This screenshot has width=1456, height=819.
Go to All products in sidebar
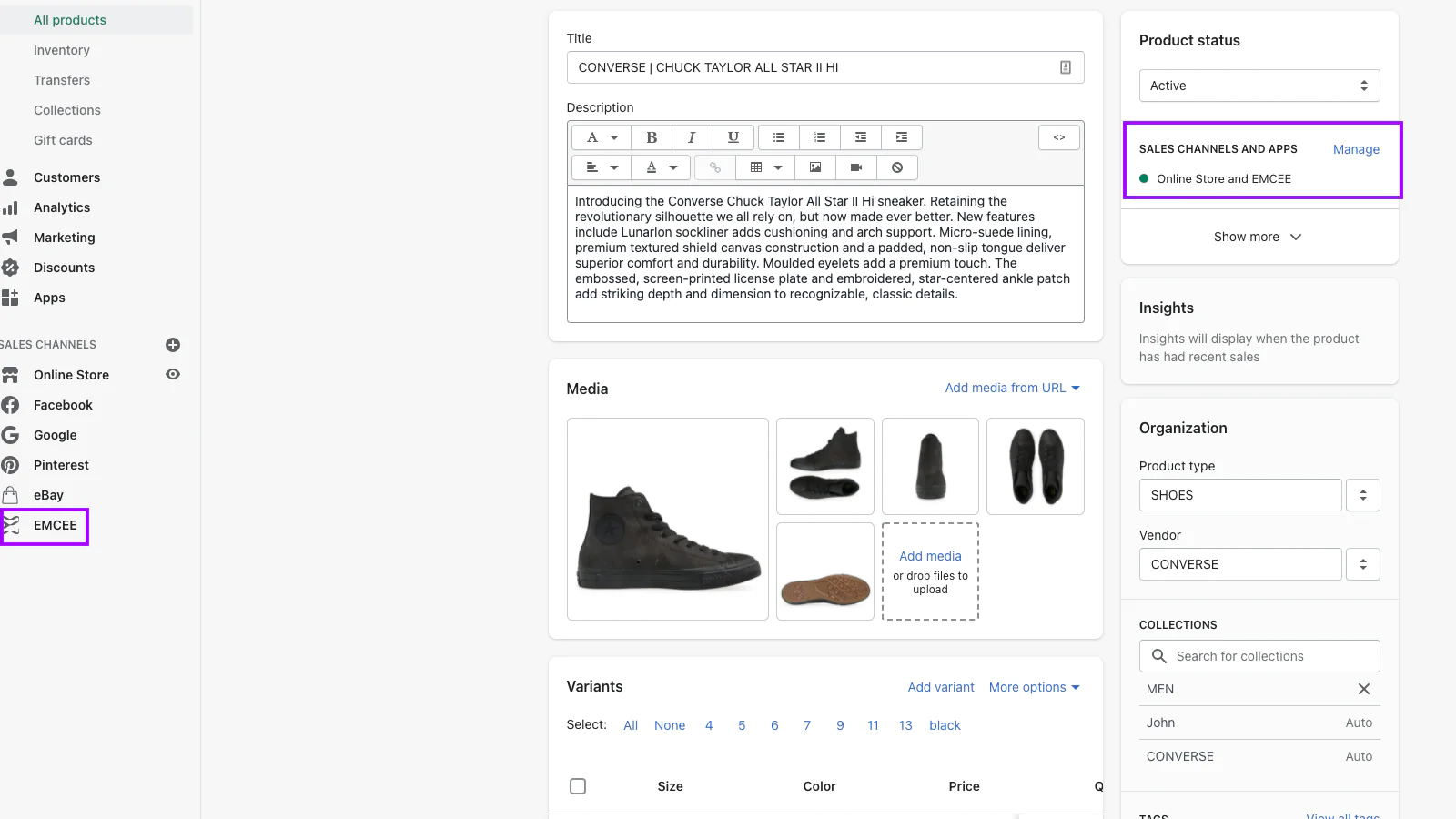pos(70,20)
